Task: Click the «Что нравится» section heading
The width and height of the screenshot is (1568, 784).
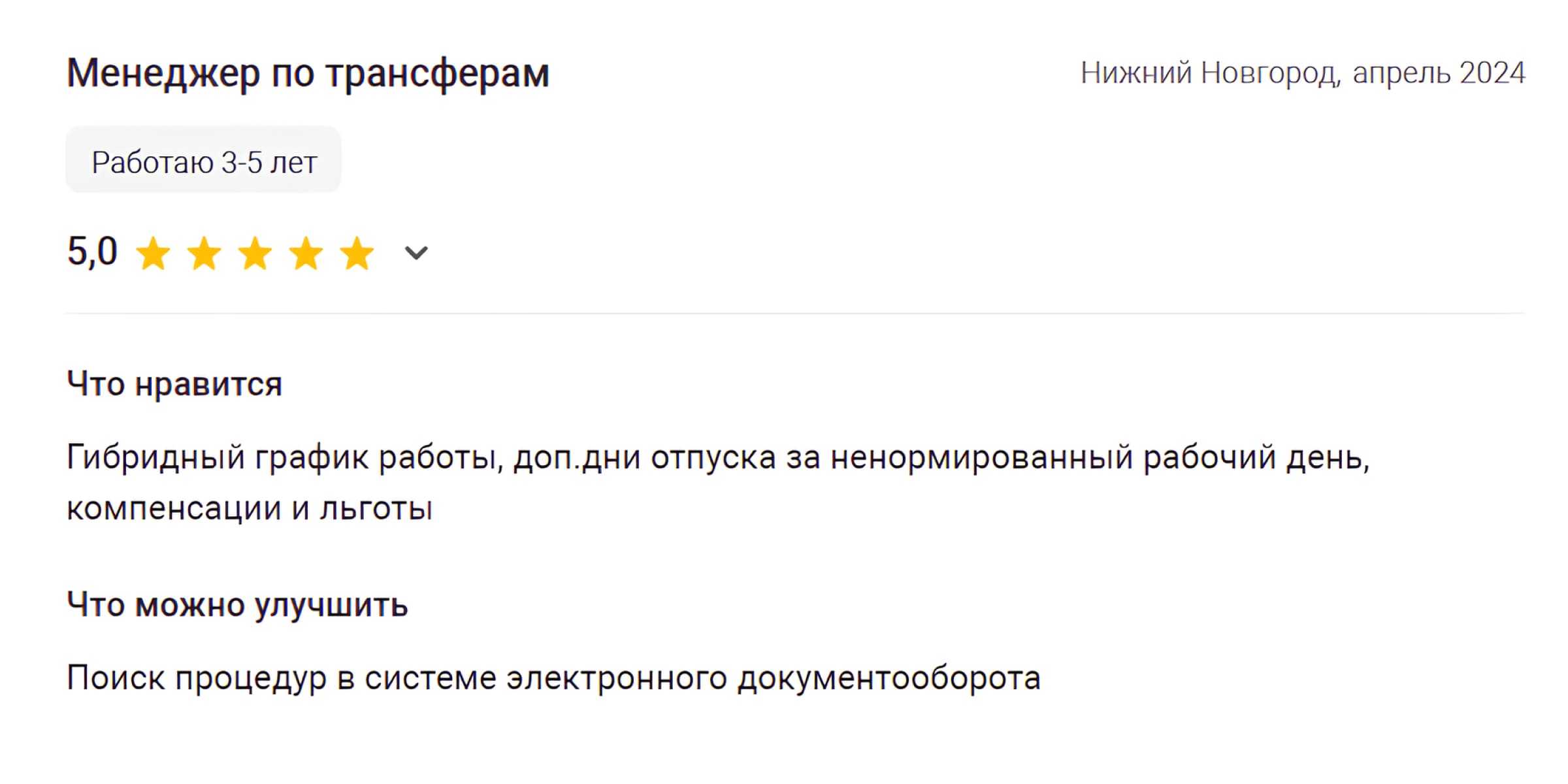Action: point(175,384)
